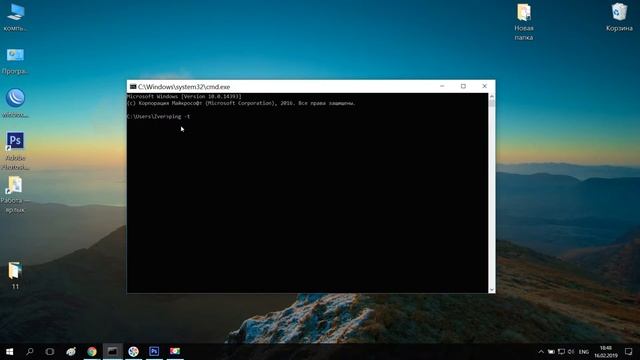Switch input language via ENG indicator
Screen dimensions: 640x360
(x=584, y=351)
